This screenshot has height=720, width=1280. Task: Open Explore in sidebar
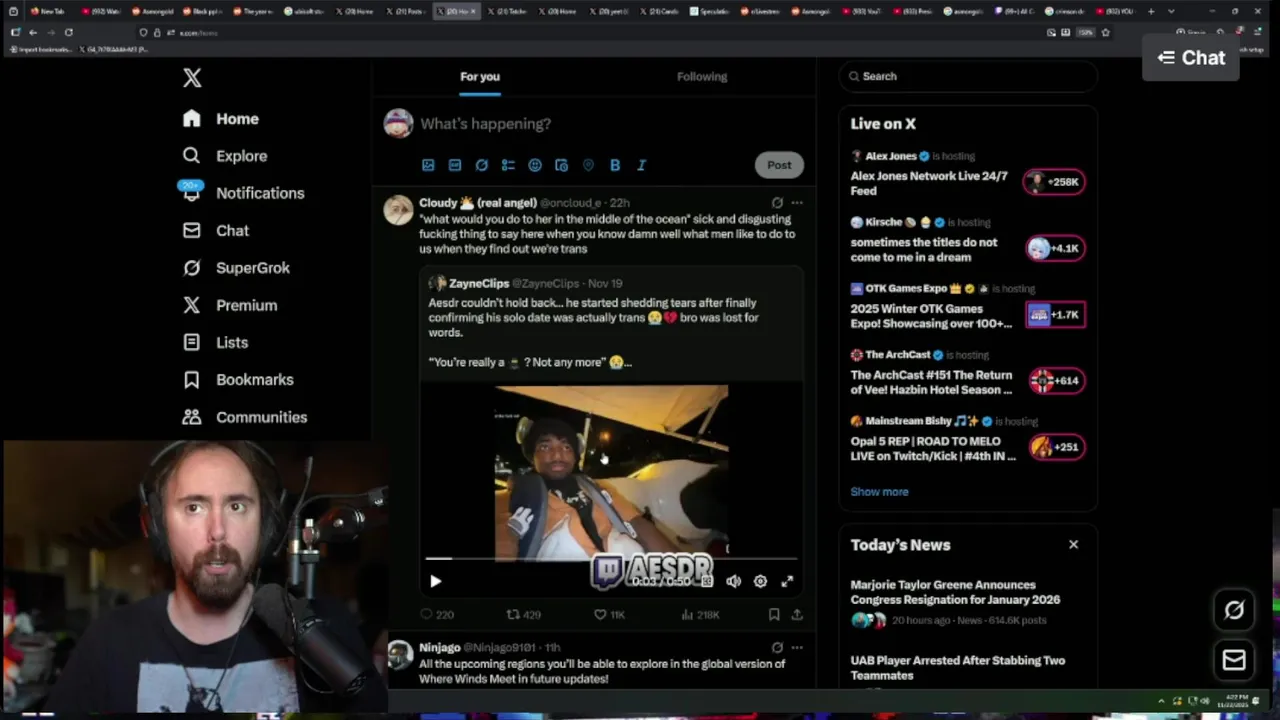[225, 156]
